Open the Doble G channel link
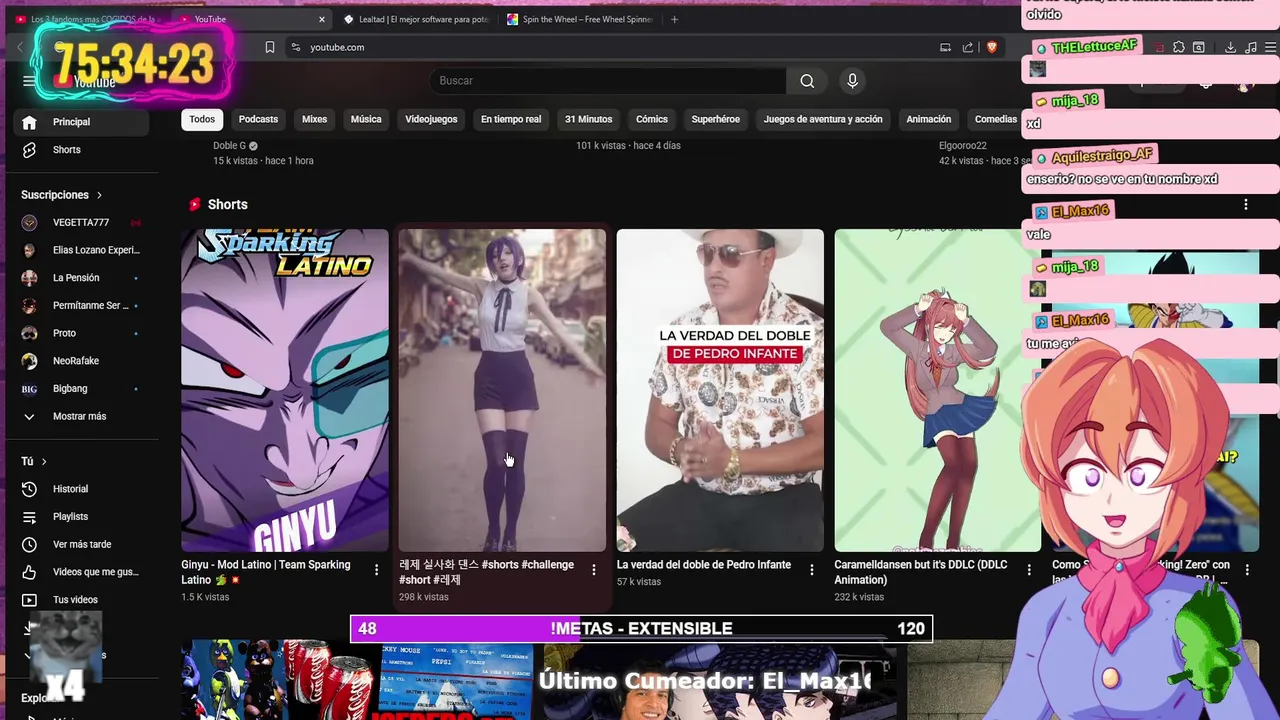 pos(229,146)
